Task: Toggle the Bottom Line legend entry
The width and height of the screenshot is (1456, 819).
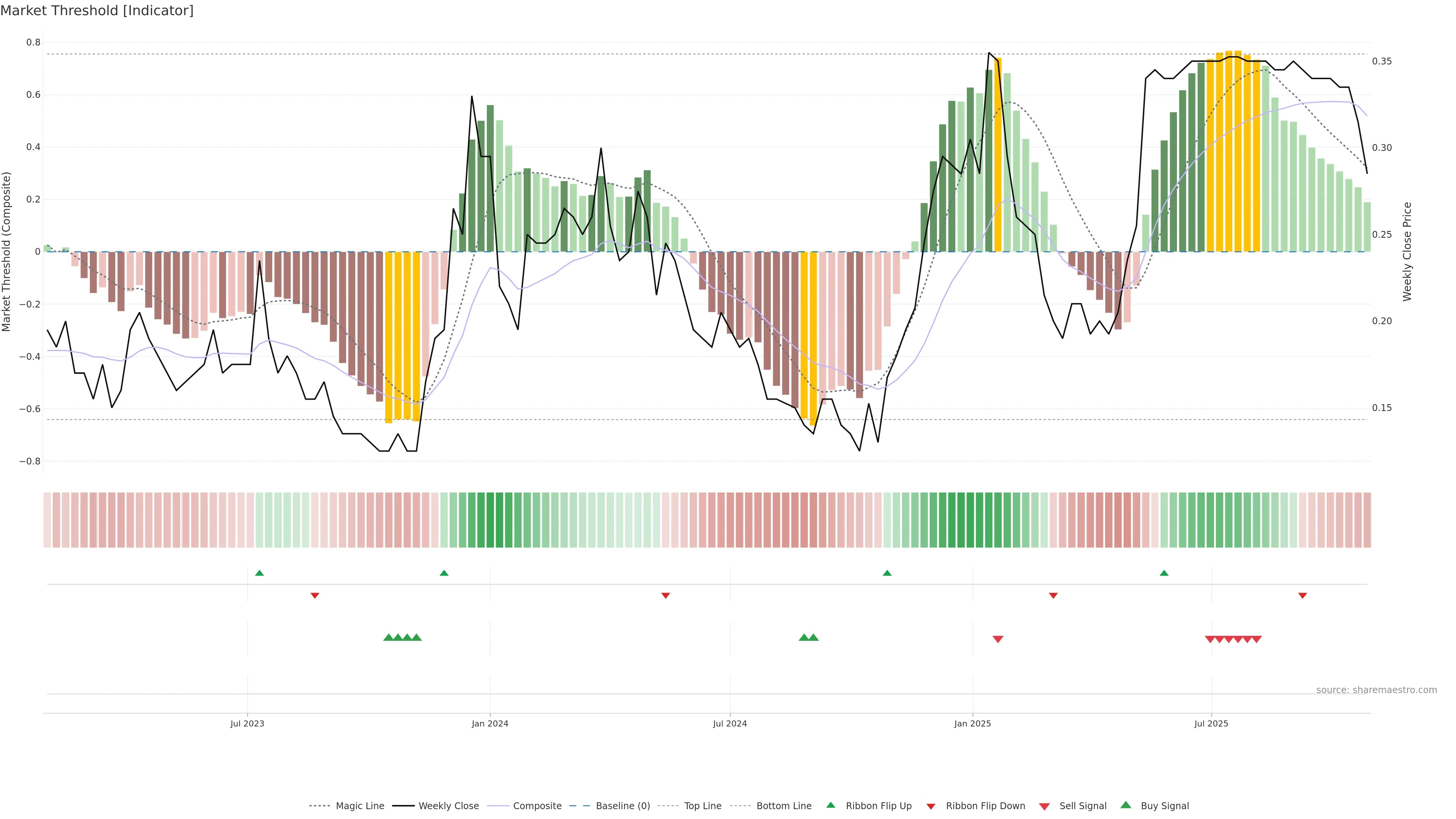Action: pos(783,806)
